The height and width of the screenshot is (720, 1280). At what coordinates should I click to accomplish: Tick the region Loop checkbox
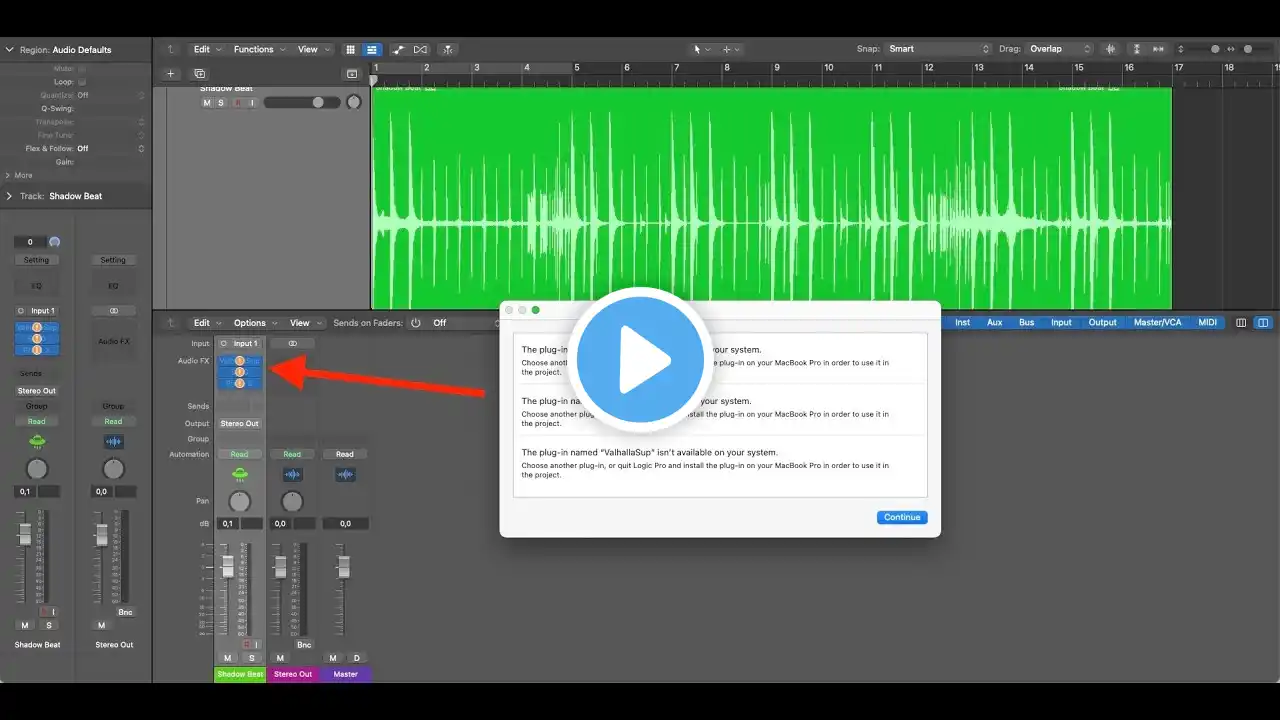(x=82, y=82)
